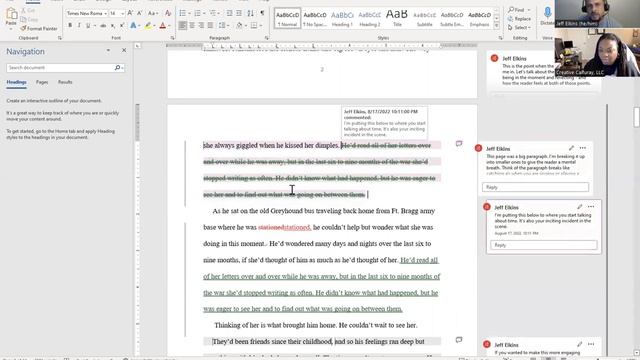Switch to Headings tab in Navigation

pos(16,82)
